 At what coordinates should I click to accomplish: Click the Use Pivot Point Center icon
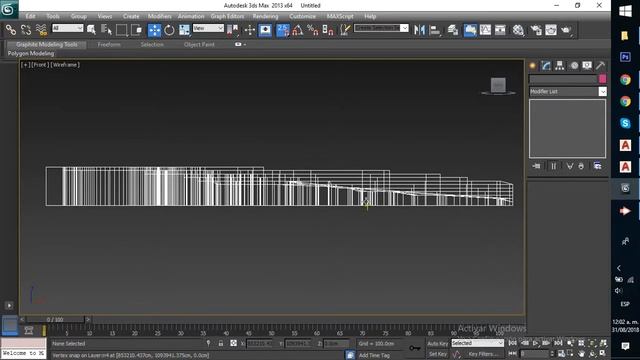click(x=232, y=30)
